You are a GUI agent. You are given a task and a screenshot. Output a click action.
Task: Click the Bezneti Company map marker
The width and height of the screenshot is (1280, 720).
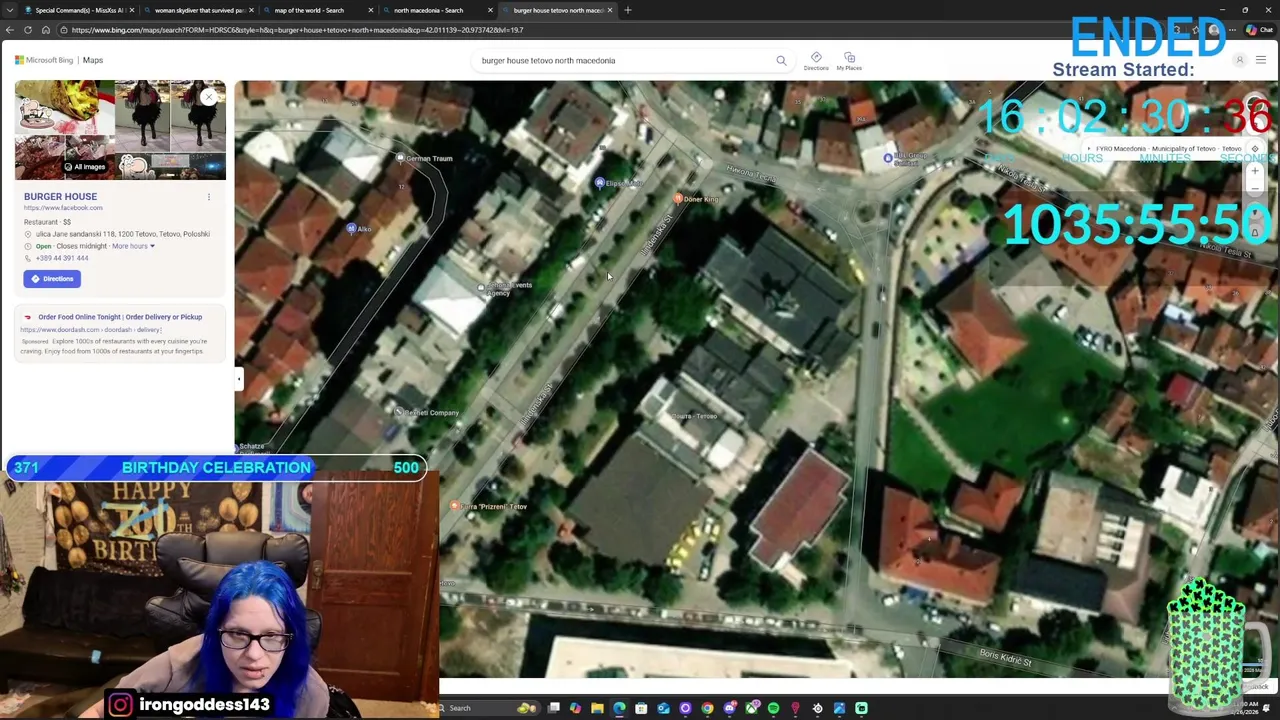point(398,412)
